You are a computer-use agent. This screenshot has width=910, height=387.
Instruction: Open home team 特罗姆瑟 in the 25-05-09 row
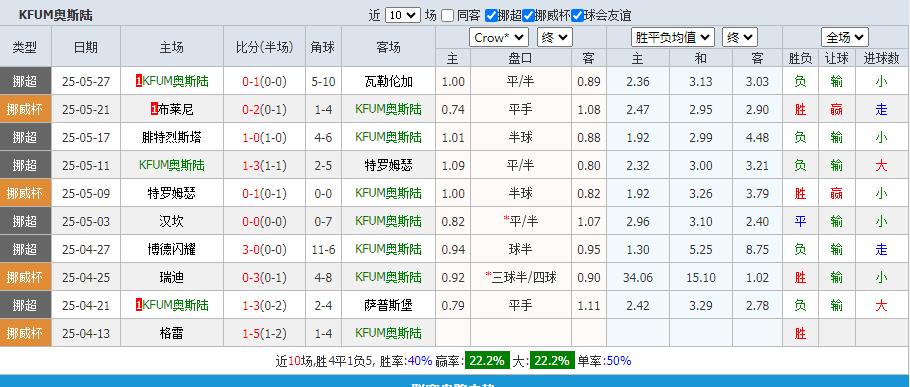[172, 193]
